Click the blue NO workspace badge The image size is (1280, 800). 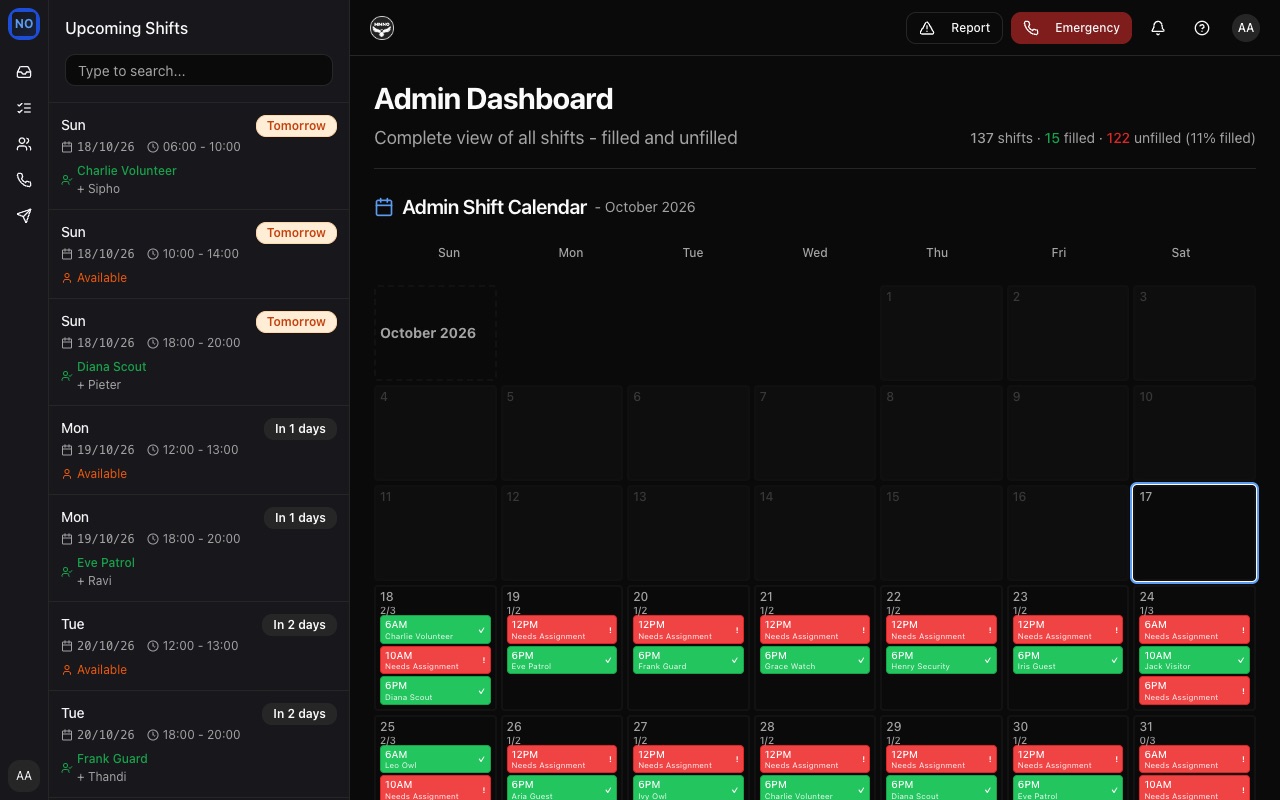[24, 24]
